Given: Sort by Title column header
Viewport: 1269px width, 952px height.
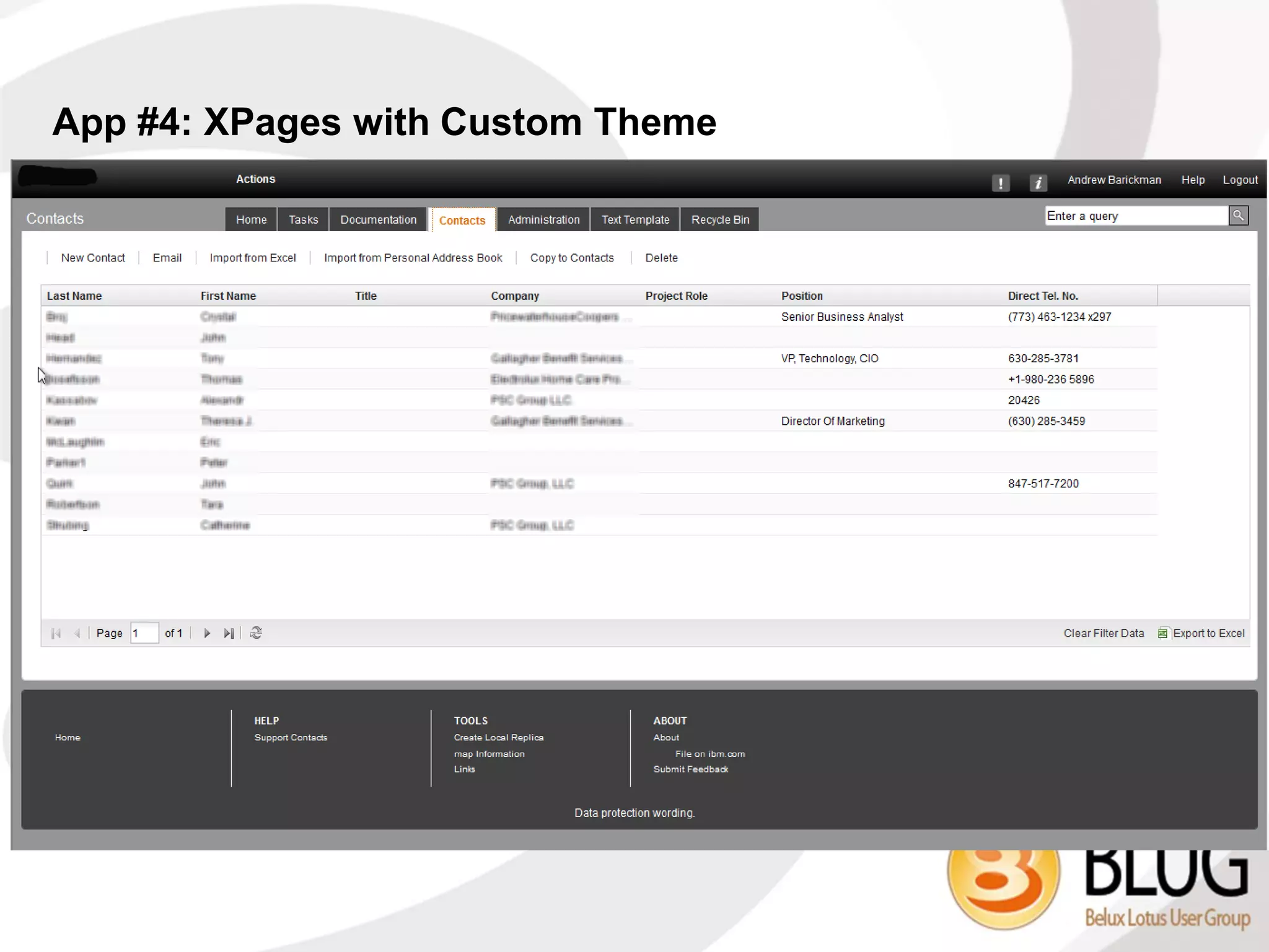Looking at the screenshot, I should click(x=366, y=296).
